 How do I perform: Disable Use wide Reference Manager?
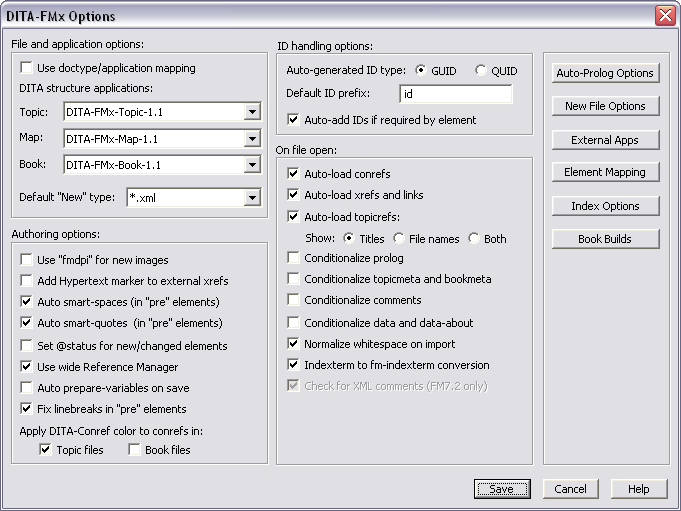pyautogui.click(x=26, y=366)
